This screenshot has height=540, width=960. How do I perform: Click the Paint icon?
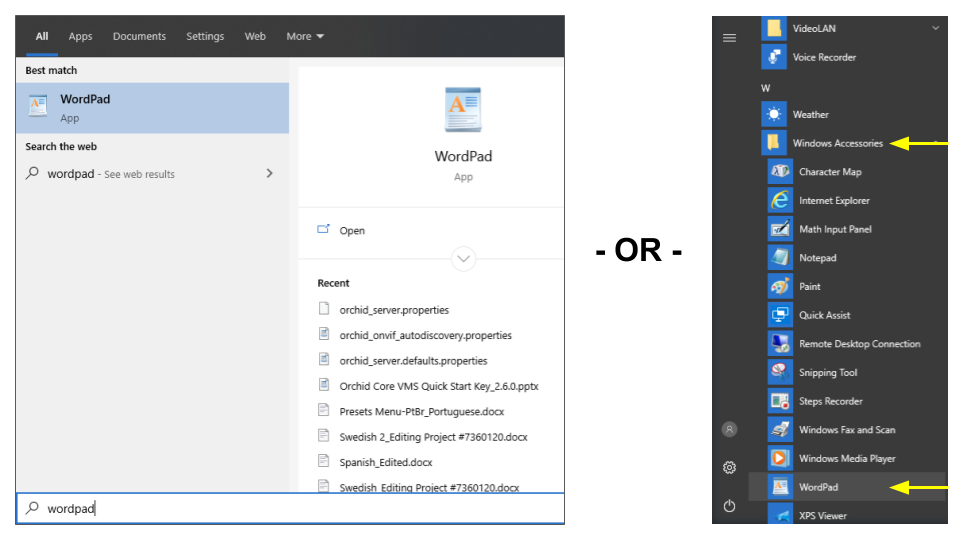pos(780,286)
